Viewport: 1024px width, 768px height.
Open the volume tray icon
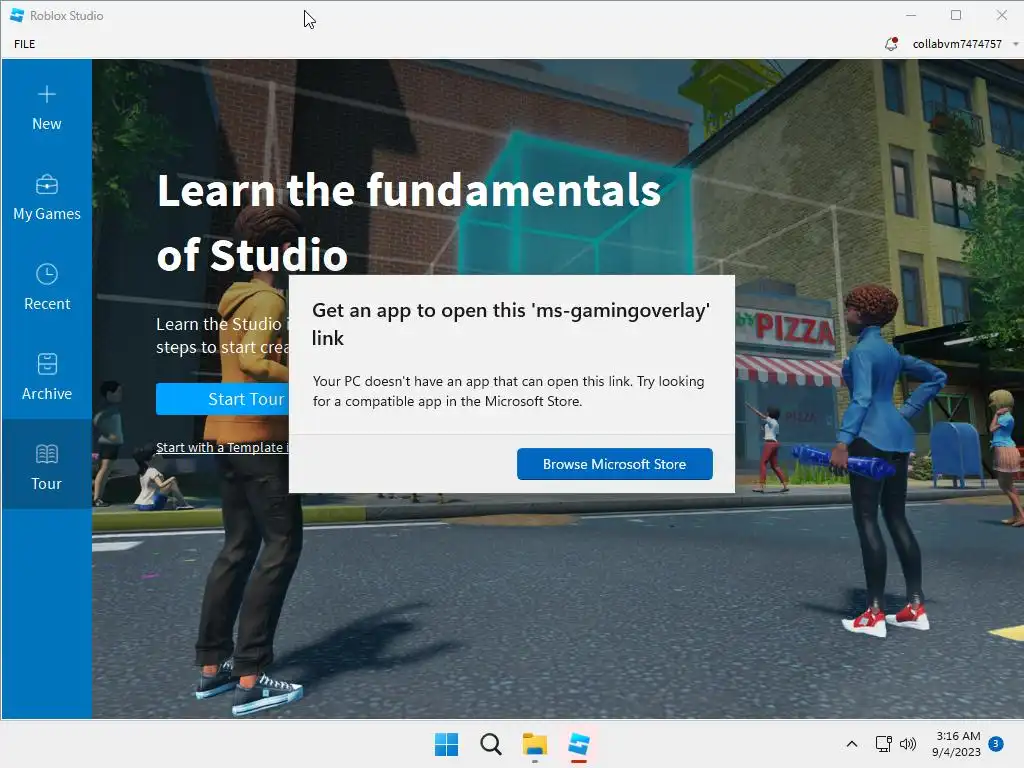908,744
